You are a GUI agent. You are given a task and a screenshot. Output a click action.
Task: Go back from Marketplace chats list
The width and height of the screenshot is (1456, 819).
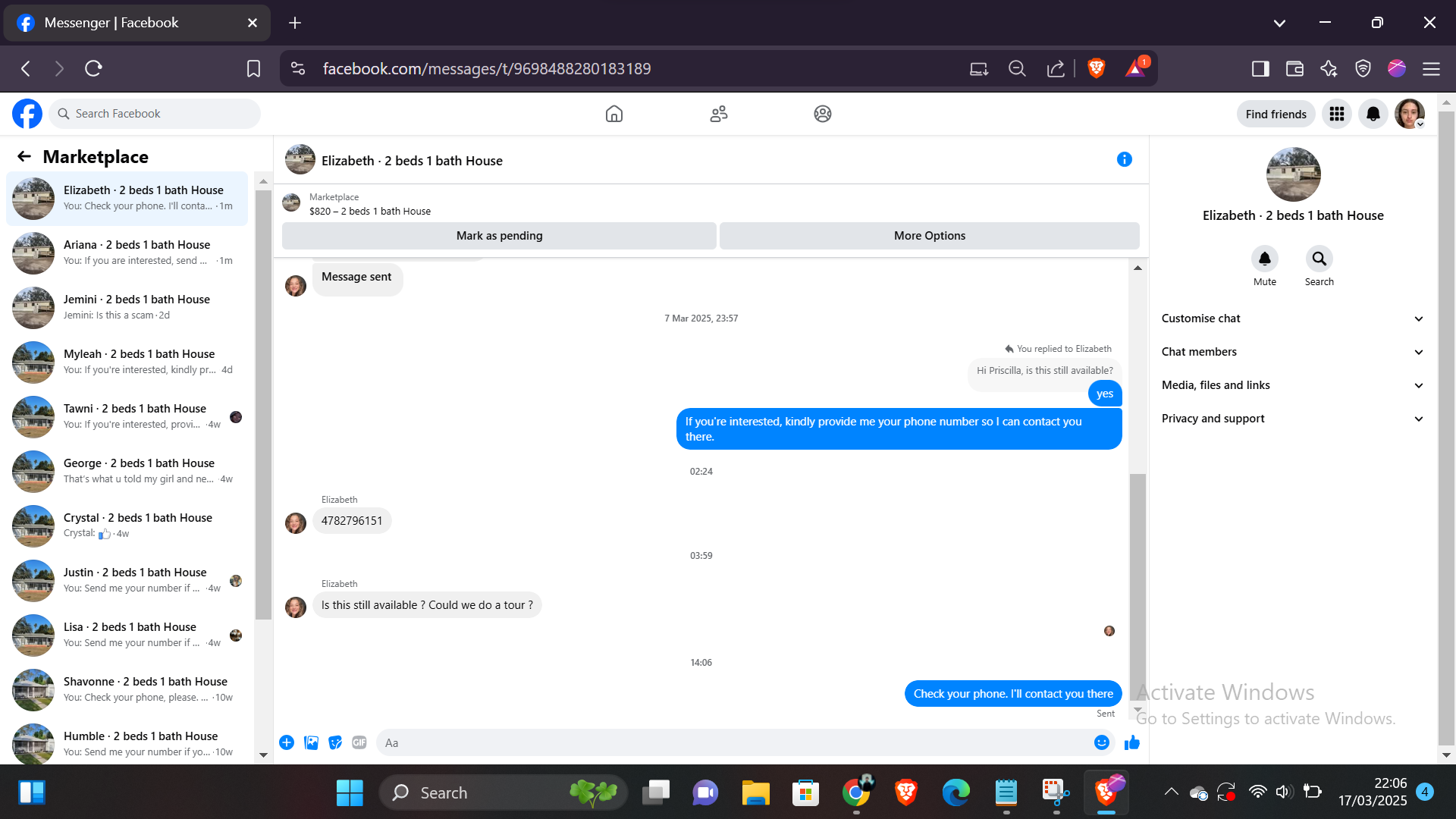[24, 156]
